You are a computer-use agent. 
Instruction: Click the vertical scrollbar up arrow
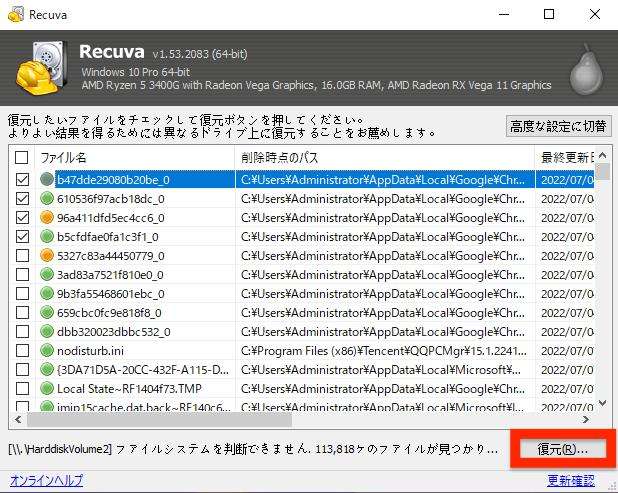602,155
